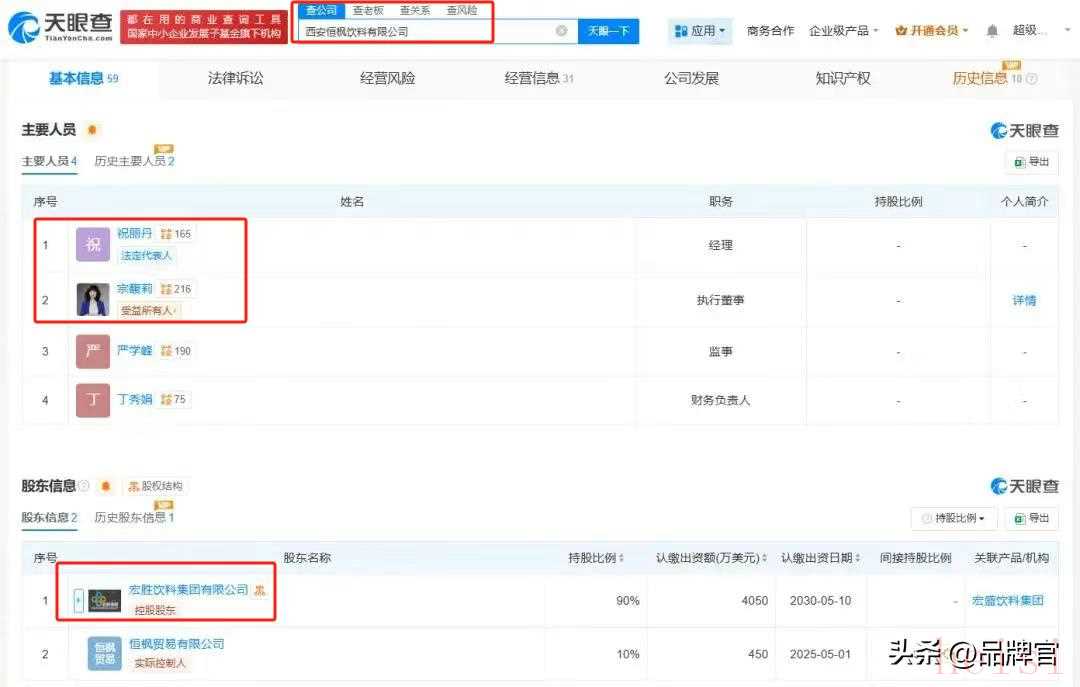Click the 天眼一下 search button

[x=608, y=31]
